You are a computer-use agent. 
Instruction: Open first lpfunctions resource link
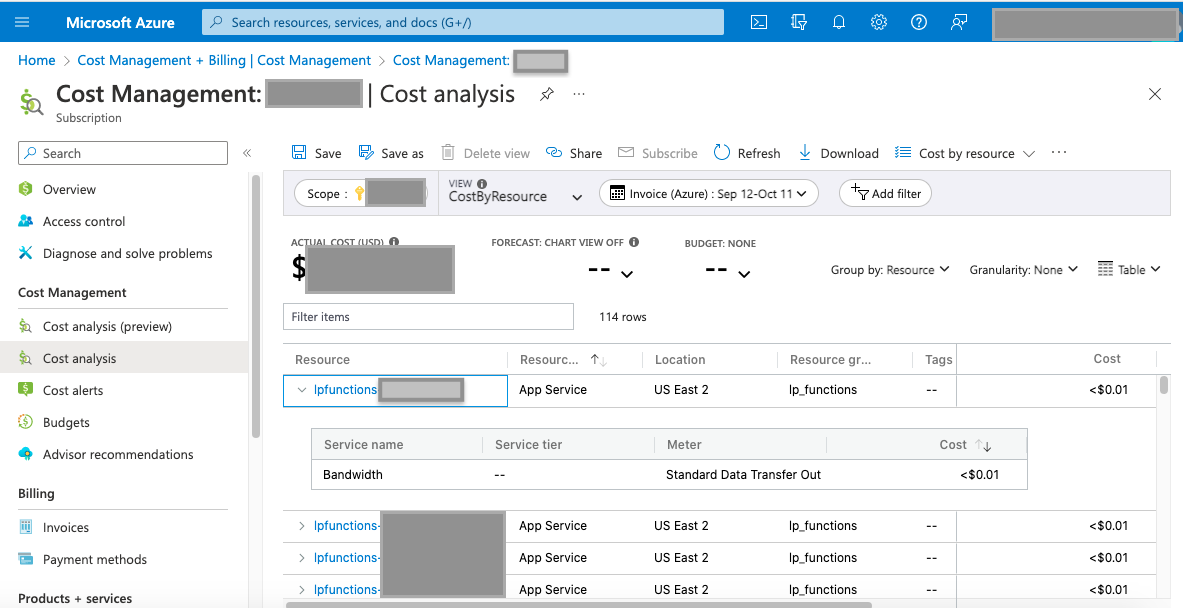(346, 390)
